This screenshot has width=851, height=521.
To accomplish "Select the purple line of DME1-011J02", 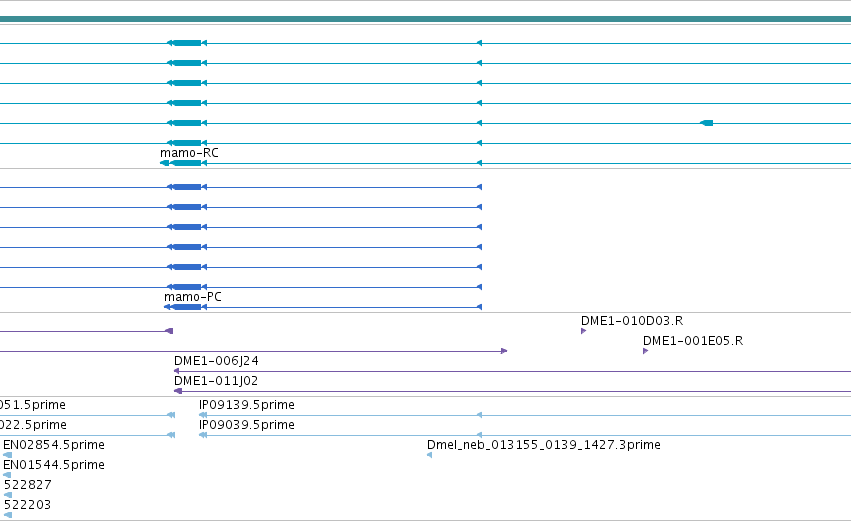I will coord(512,391).
